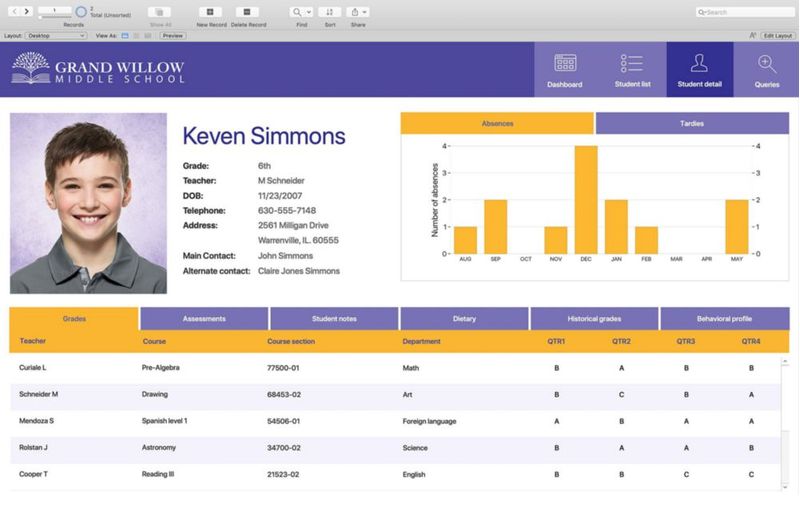Click the Grand Willow Middle School logo
This screenshot has width=800, height=510.
pyautogui.click(x=98, y=68)
